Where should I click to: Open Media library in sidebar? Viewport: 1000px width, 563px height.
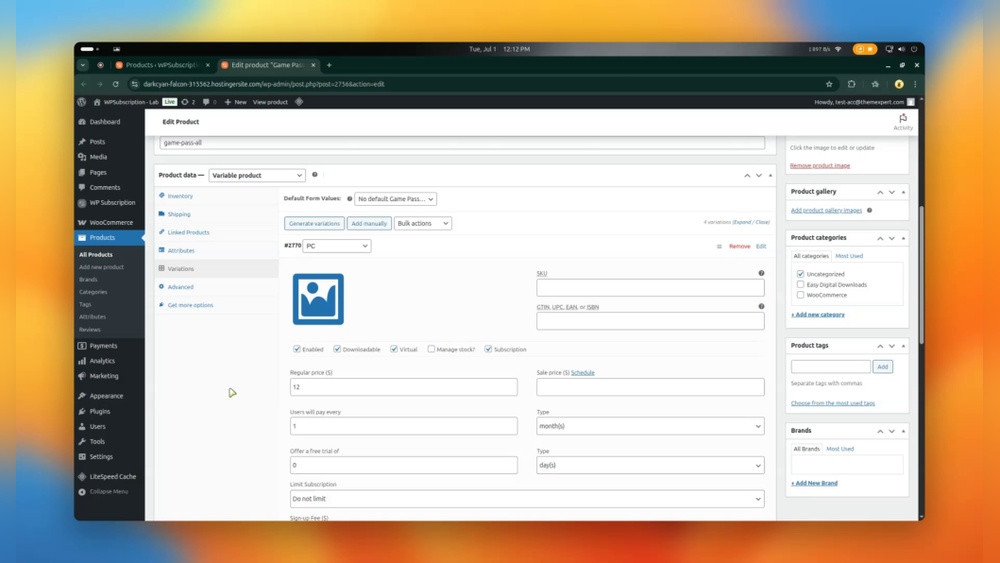click(x=98, y=157)
